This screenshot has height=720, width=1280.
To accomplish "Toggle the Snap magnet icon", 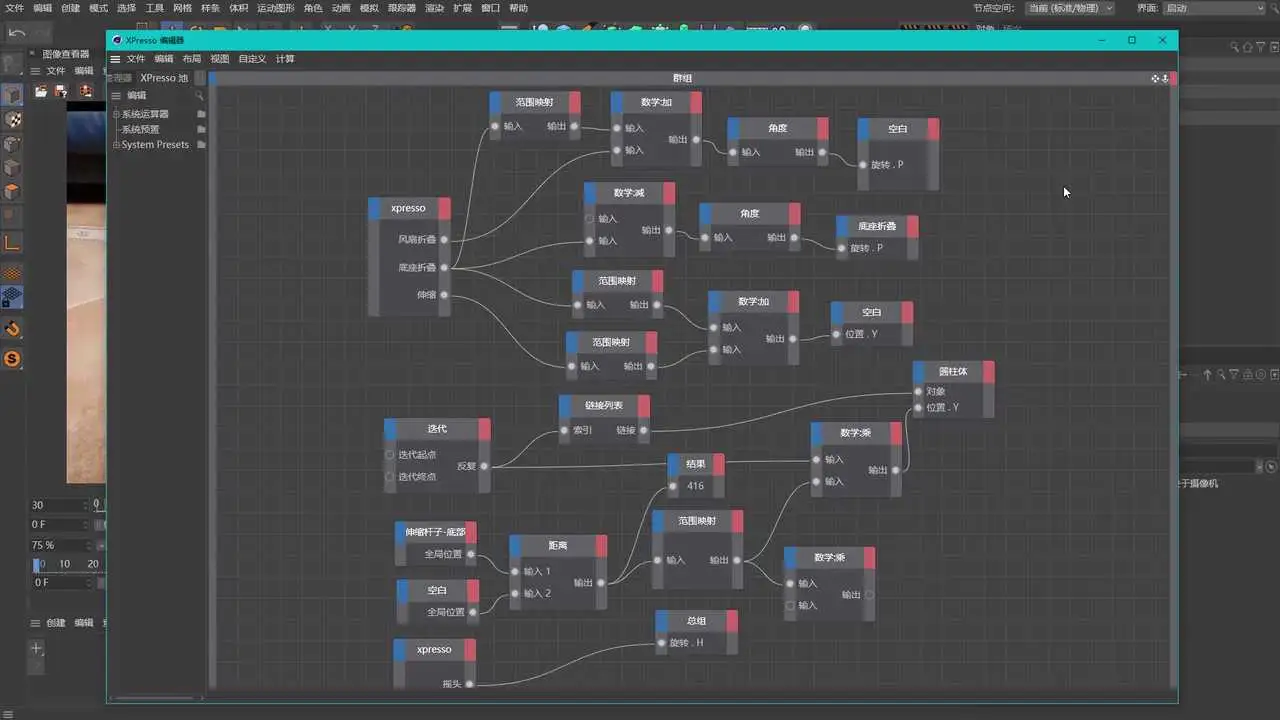I will pyautogui.click(x=13, y=329).
